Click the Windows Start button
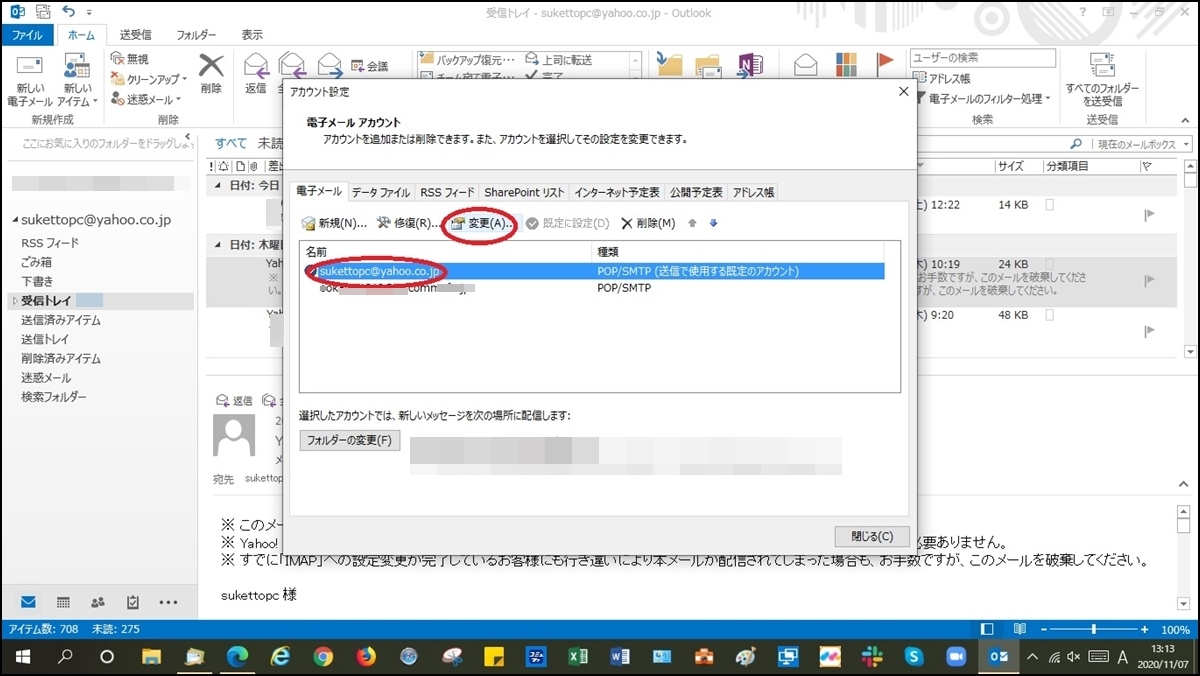The image size is (1200, 676). (21, 657)
